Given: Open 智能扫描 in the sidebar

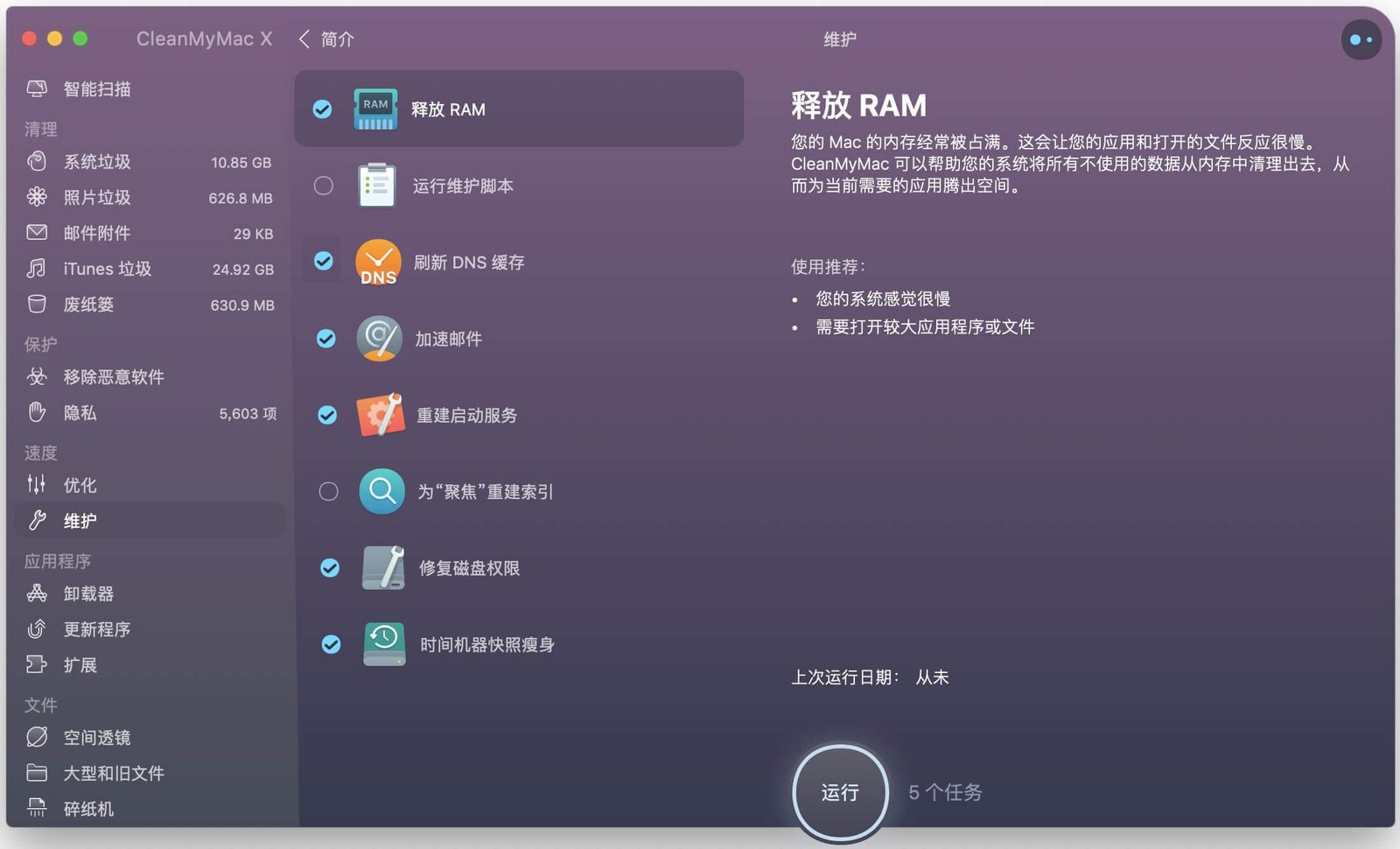Looking at the screenshot, I should click(x=96, y=89).
